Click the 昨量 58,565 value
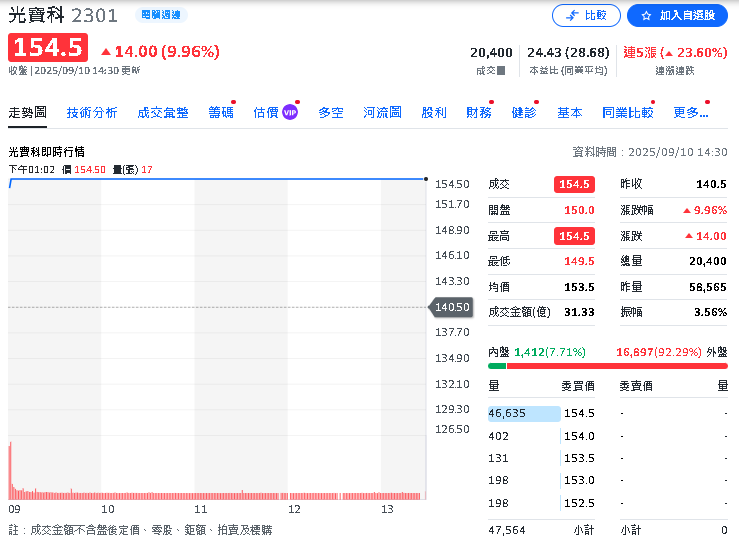The width and height of the screenshot is (739, 545). tap(708, 287)
